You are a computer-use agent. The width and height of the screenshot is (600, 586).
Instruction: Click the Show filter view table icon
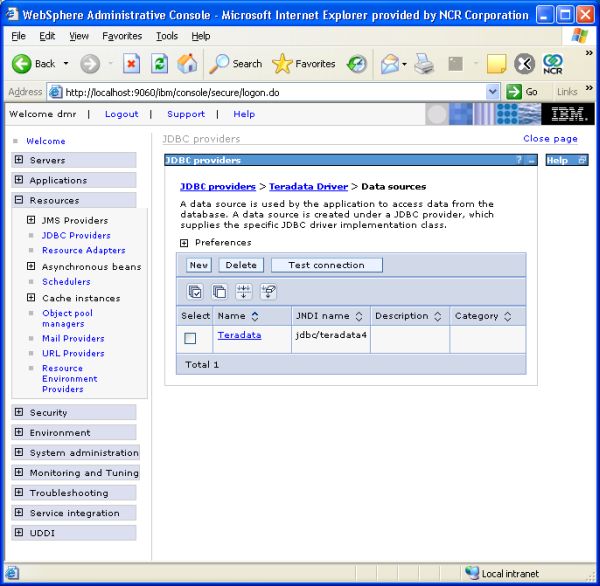(244, 292)
